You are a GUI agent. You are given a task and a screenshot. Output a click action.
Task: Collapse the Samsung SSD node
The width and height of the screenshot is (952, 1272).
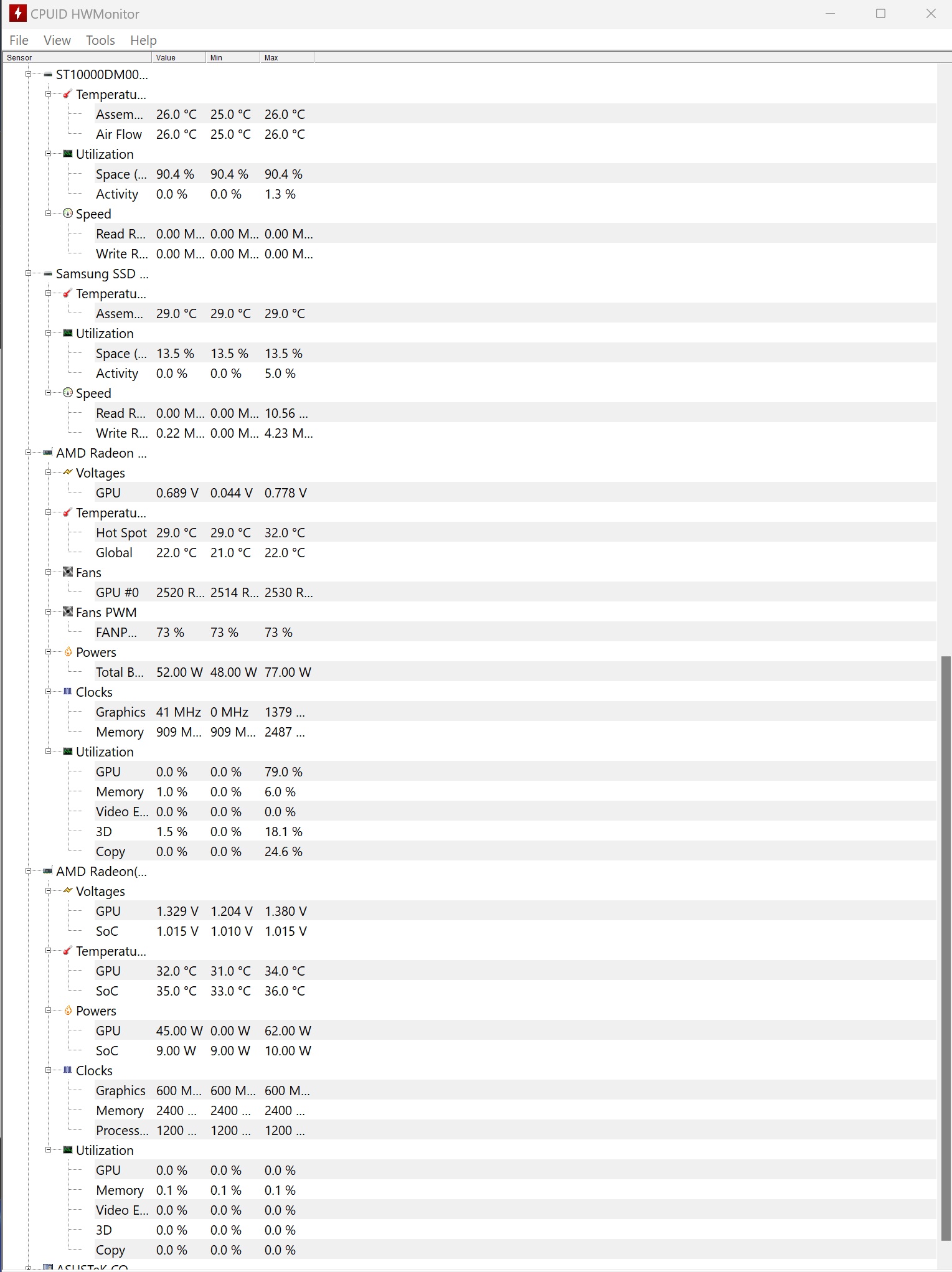(28, 273)
